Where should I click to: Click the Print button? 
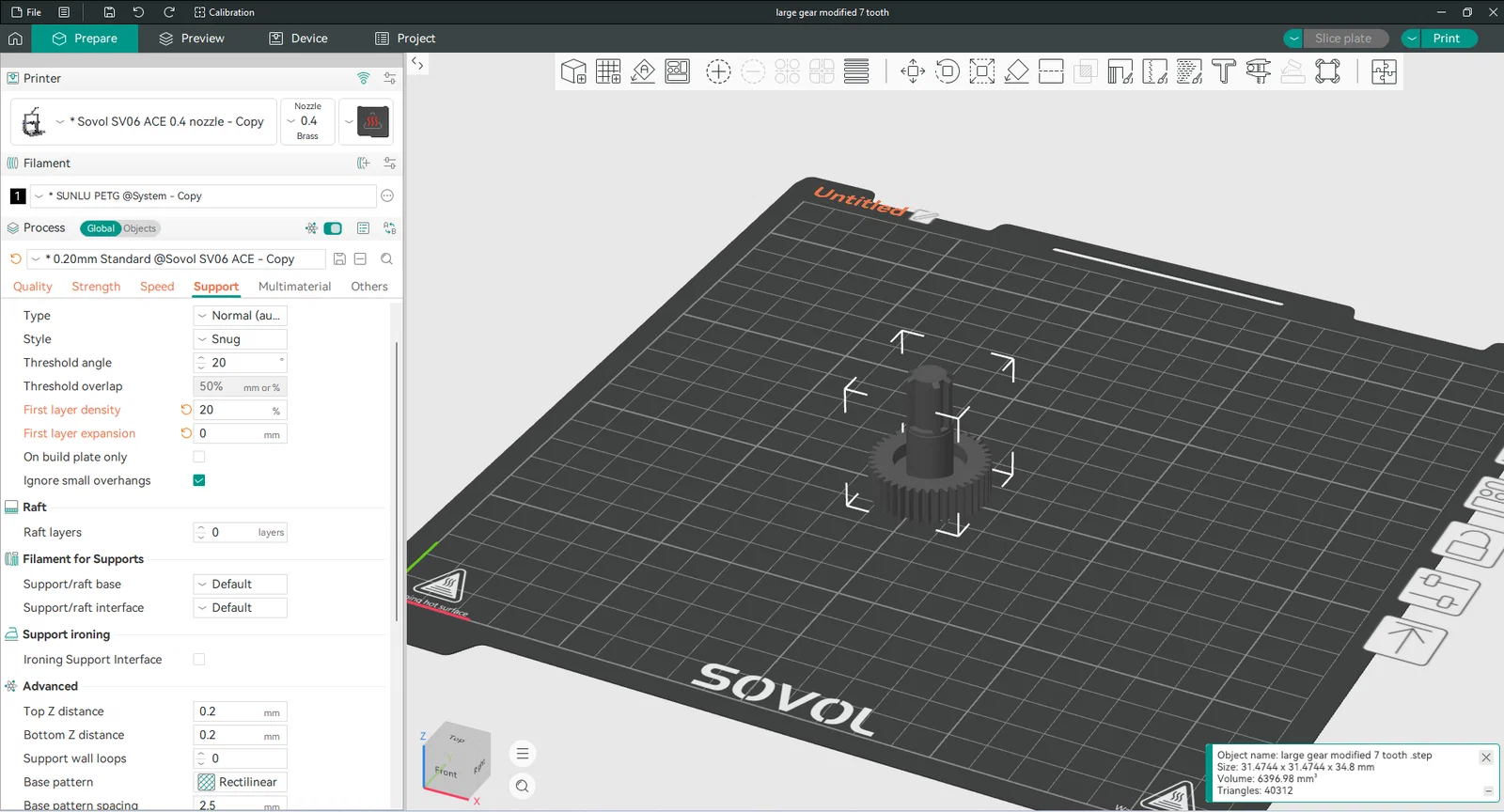pyautogui.click(x=1447, y=39)
